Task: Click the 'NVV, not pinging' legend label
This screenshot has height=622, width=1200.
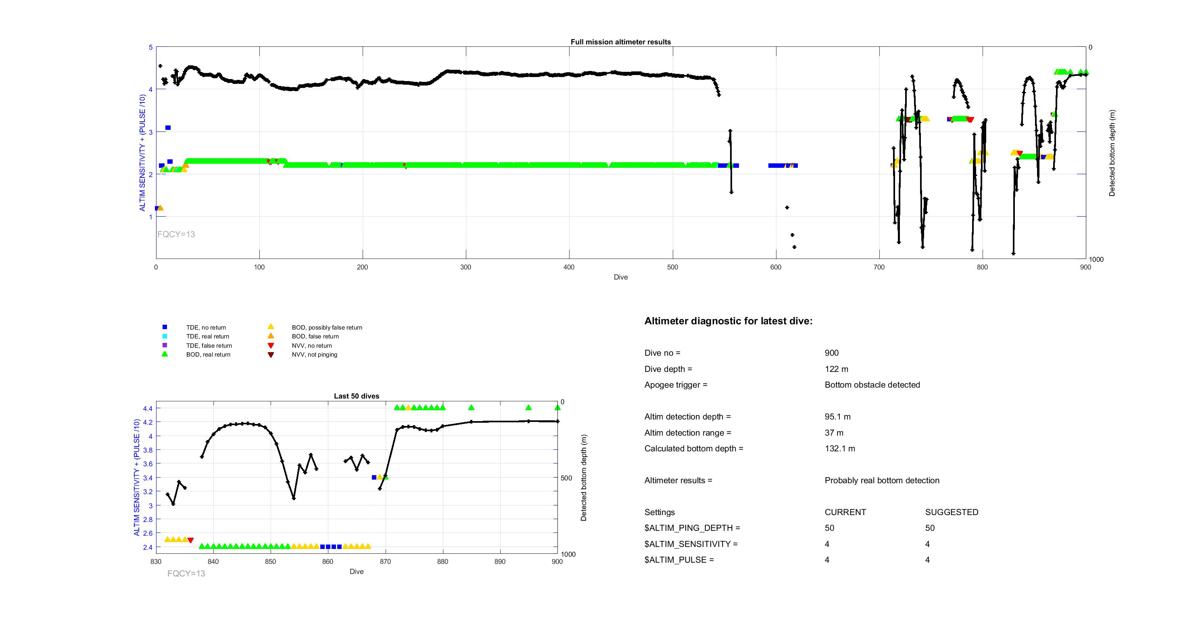Action: click(x=317, y=354)
